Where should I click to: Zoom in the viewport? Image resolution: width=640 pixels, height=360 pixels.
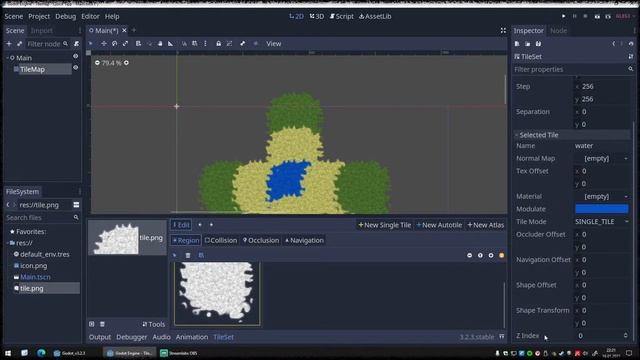point(127,63)
